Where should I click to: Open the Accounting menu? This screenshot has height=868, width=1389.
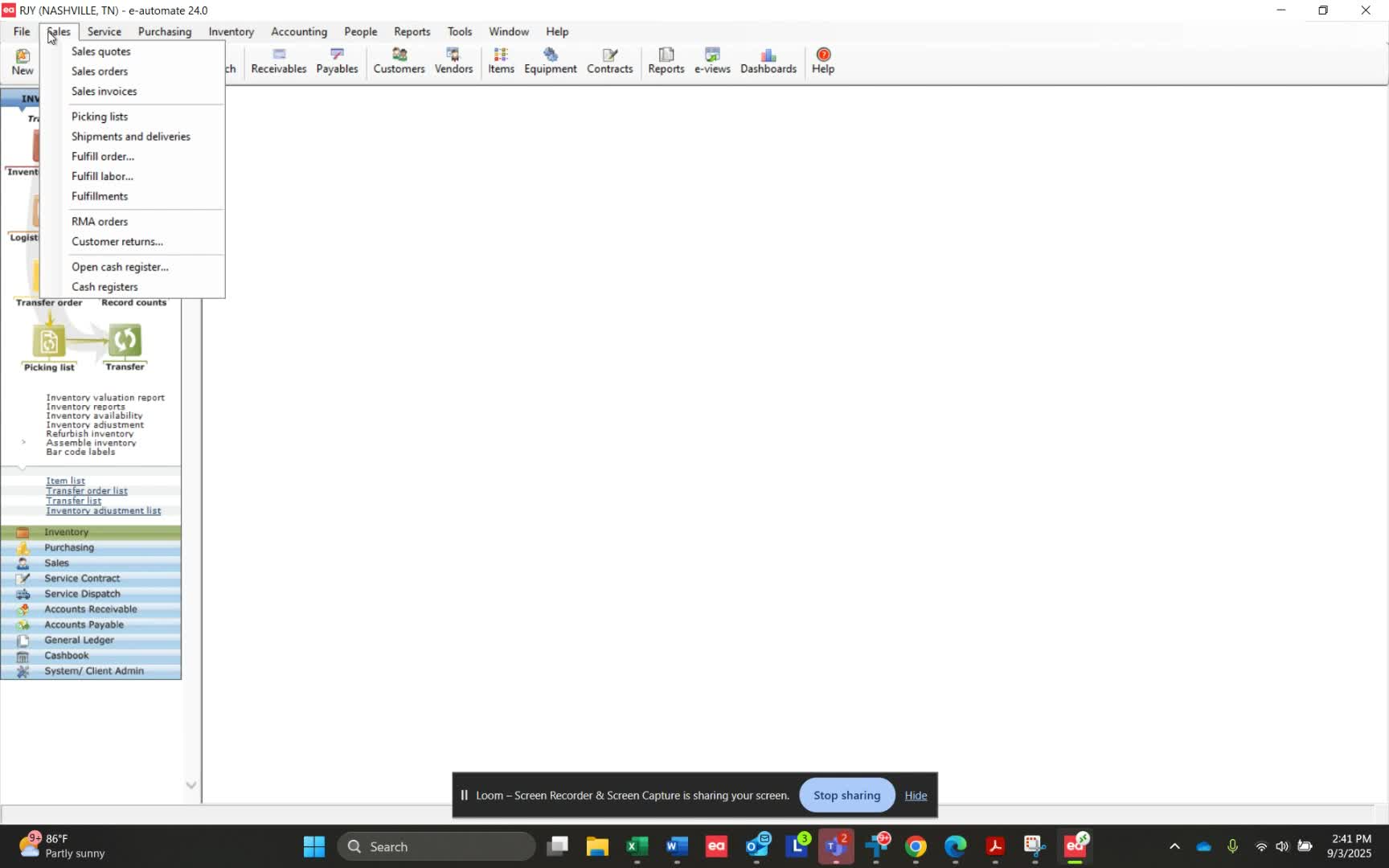(x=299, y=31)
